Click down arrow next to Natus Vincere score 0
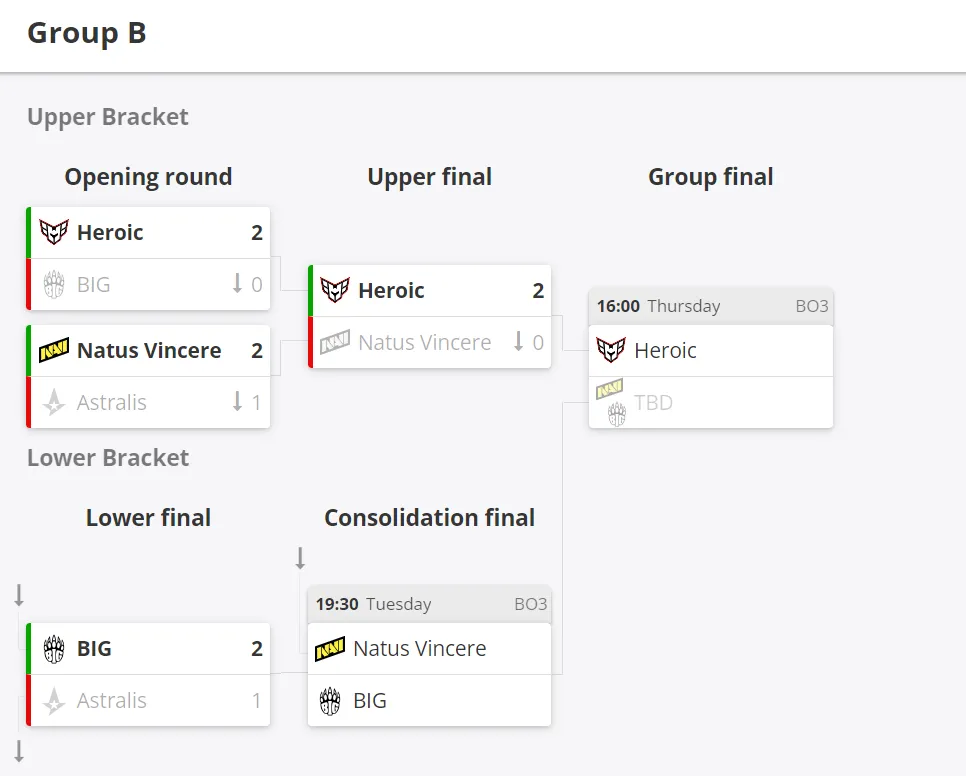This screenshot has height=776, width=966. pyautogui.click(x=519, y=341)
